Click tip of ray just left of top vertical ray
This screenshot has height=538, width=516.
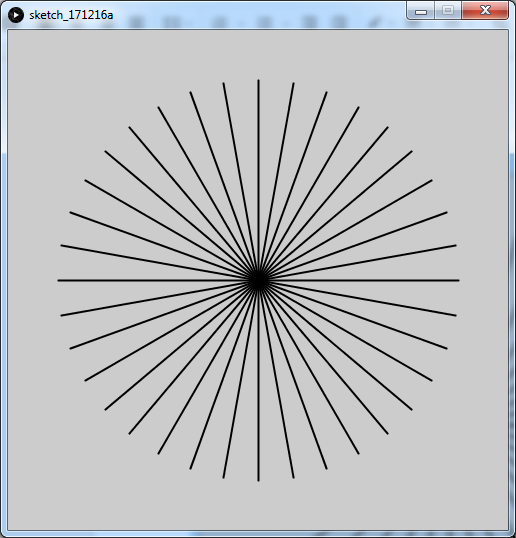[x=223, y=84]
